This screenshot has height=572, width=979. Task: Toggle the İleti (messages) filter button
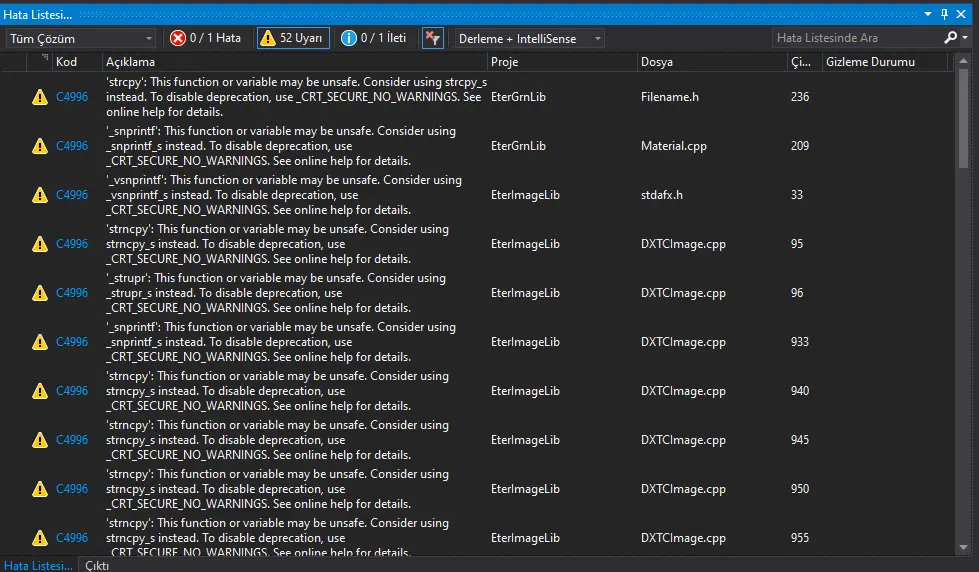pyautogui.click(x=373, y=38)
